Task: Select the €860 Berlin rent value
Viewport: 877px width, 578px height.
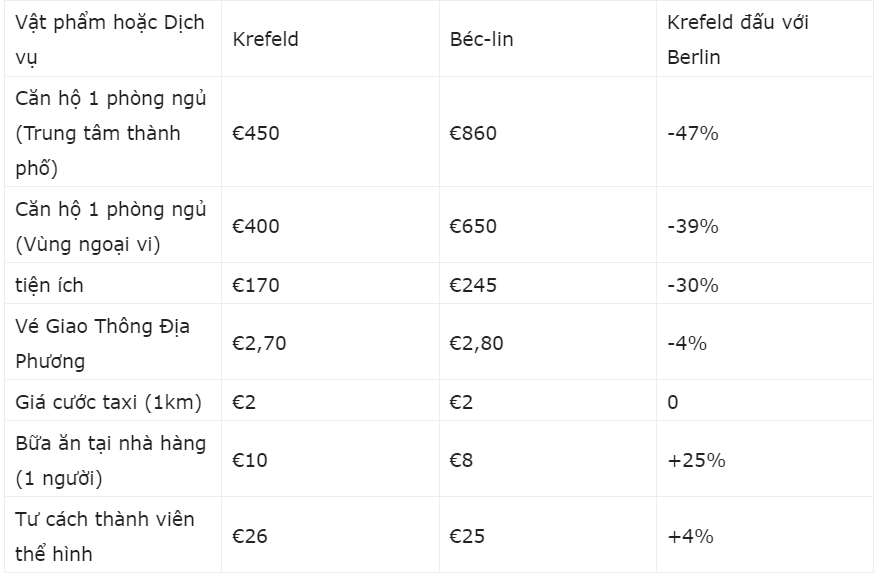Action: click(473, 133)
